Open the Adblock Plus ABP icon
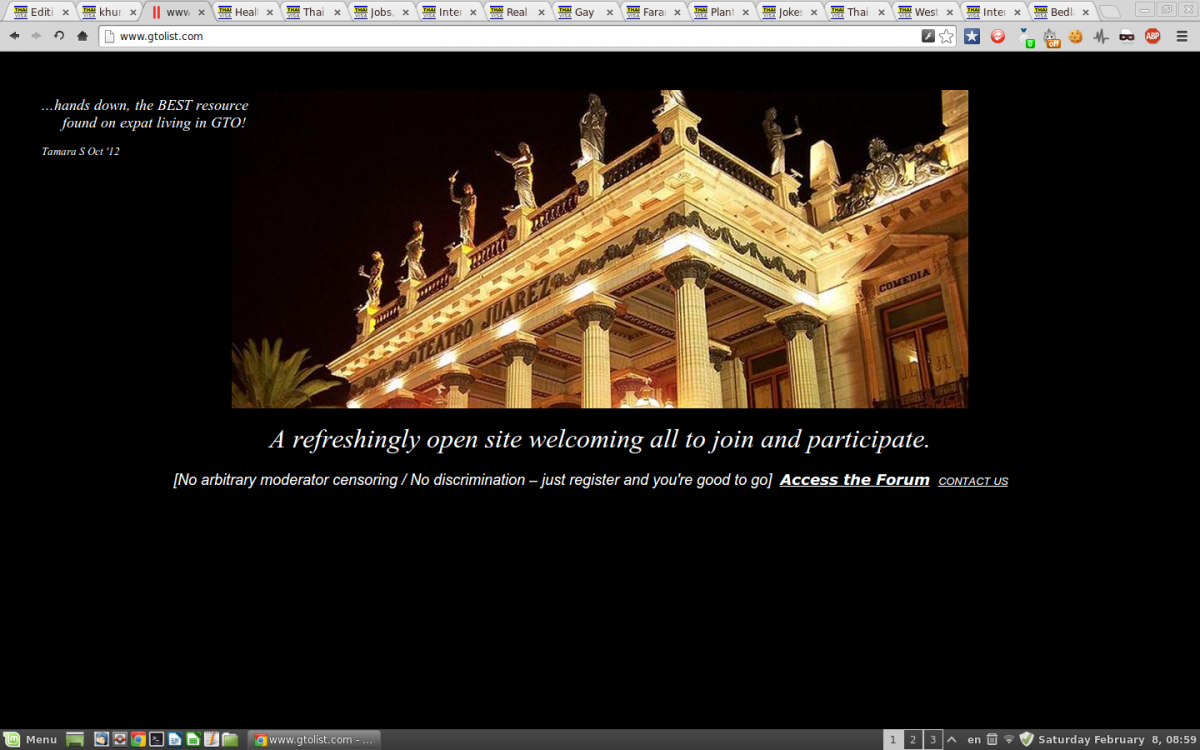The width and height of the screenshot is (1200, 750). click(1153, 36)
